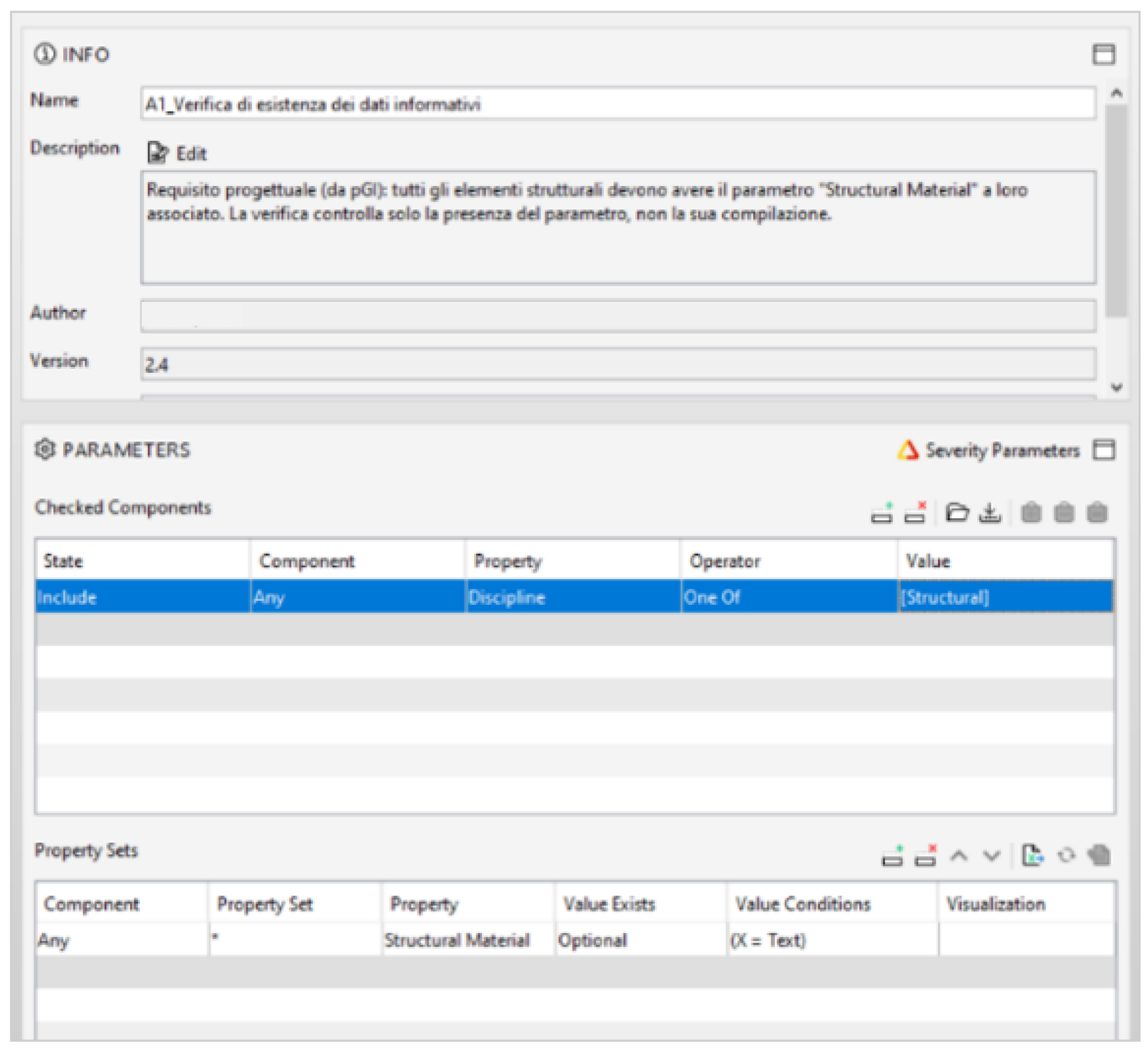Remove row icon in Checked Components

click(x=915, y=513)
